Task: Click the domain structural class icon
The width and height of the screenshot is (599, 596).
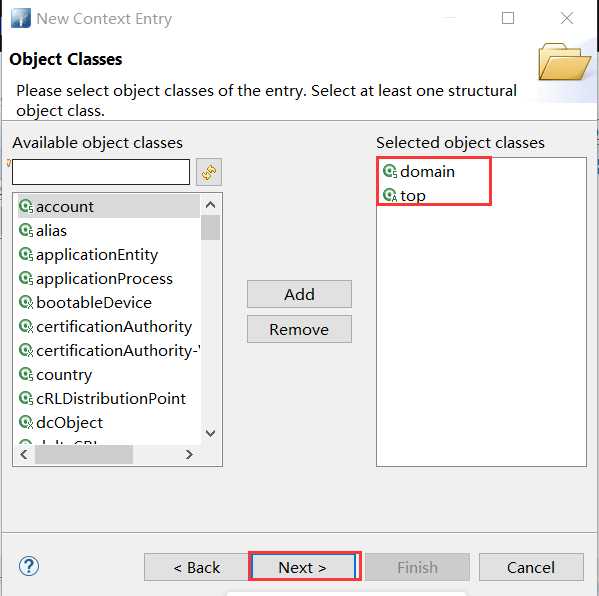Action: [390, 171]
